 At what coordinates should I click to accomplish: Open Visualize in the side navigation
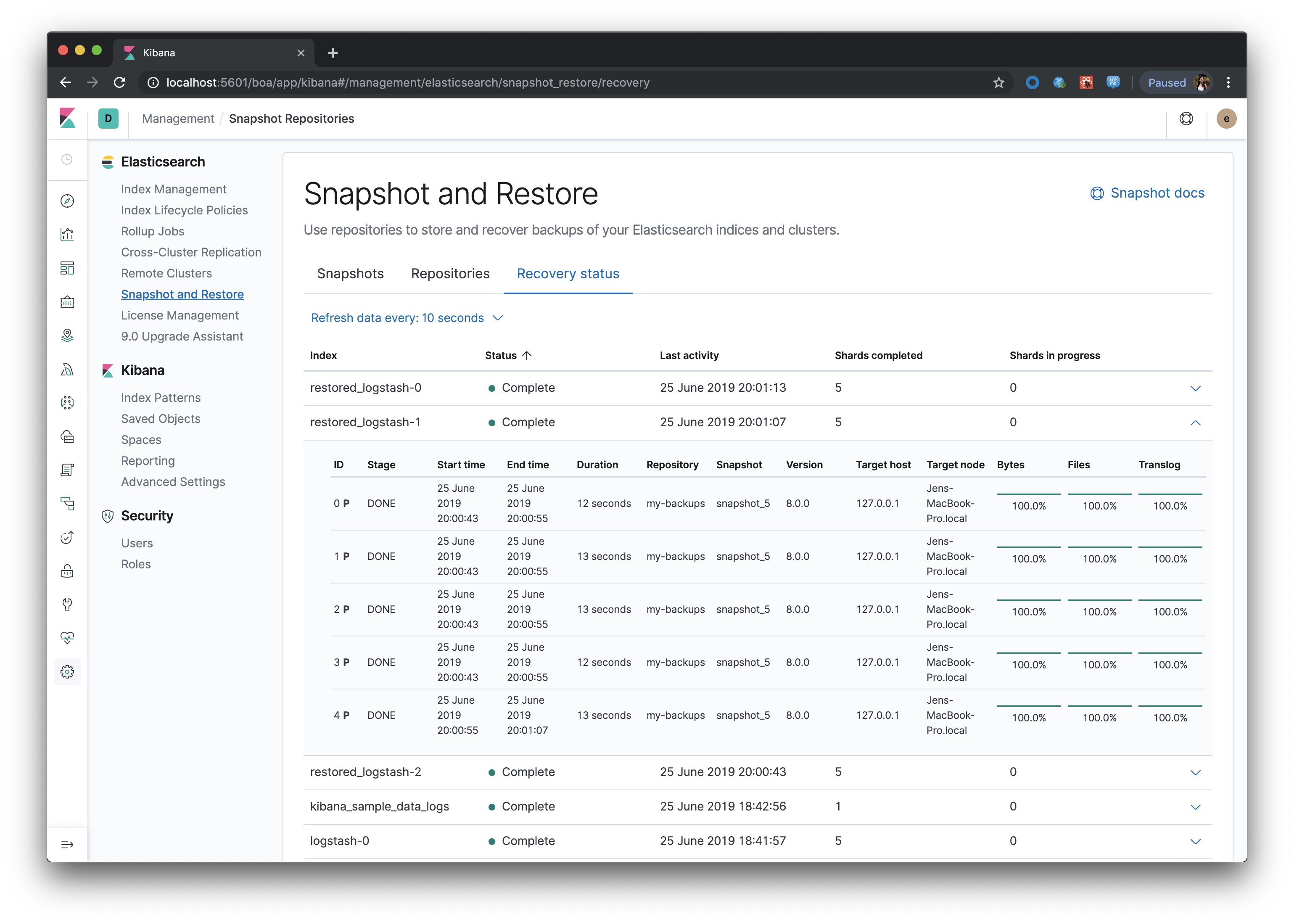(x=67, y=235)
